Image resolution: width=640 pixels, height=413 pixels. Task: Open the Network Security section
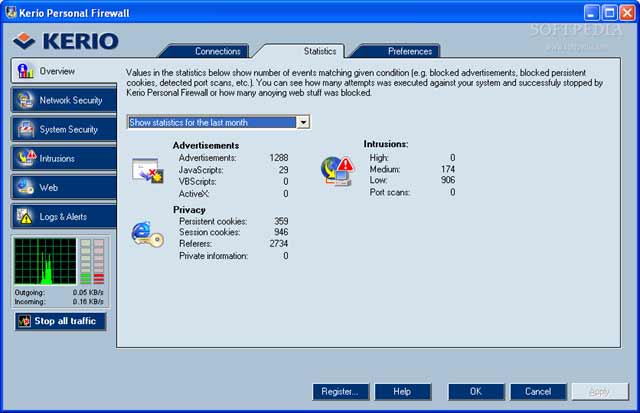[x=64, y=100]
